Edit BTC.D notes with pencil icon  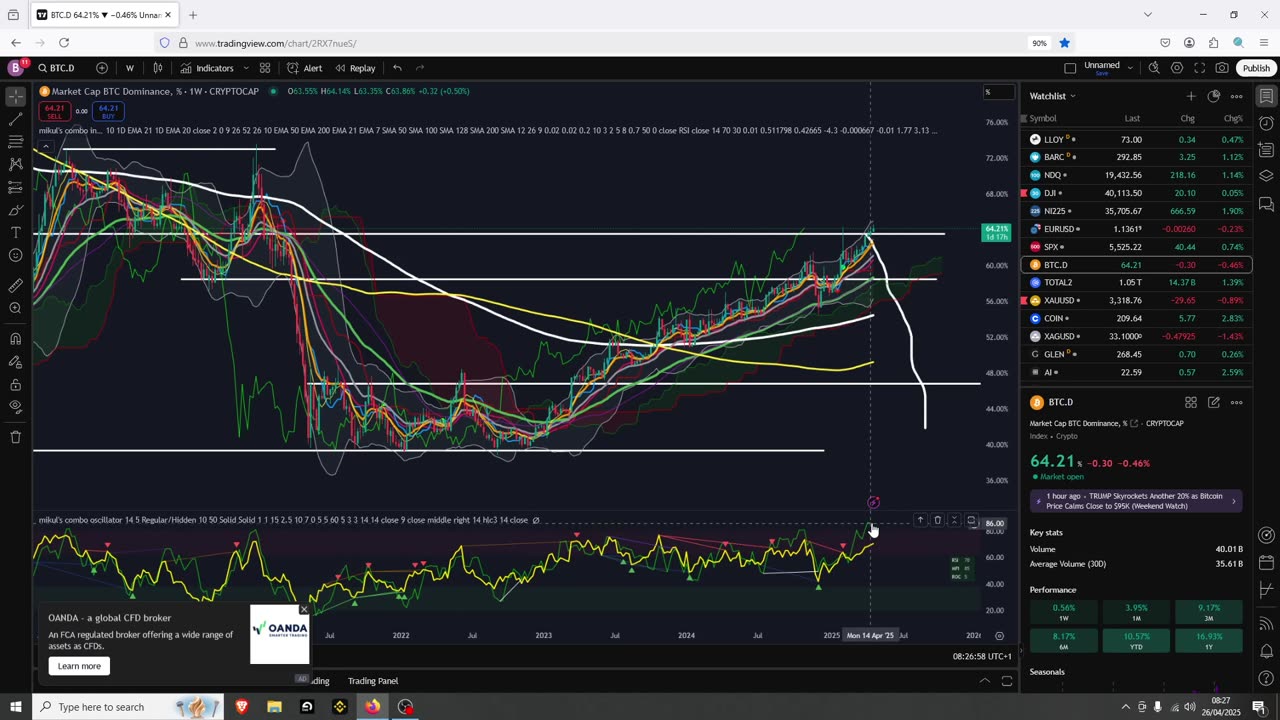1214,402
